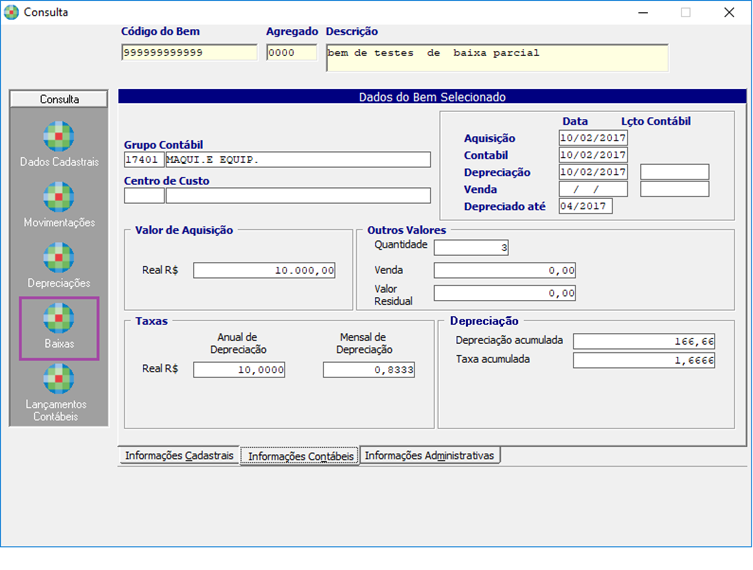Click the Consulta window title icon
This screenshot has width=753, height=570.
pyautogui.click(x=11, y=12)
